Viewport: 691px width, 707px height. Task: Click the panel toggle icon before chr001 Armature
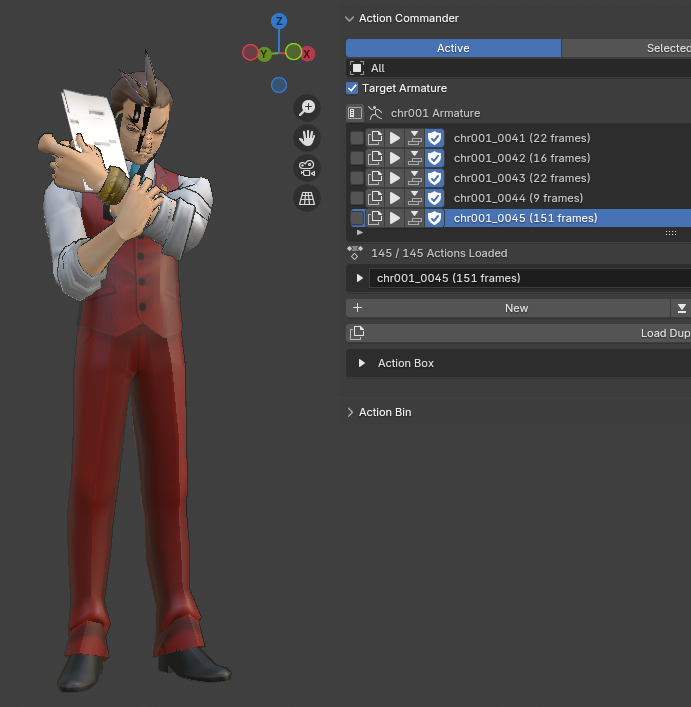[x=355, y=113]
